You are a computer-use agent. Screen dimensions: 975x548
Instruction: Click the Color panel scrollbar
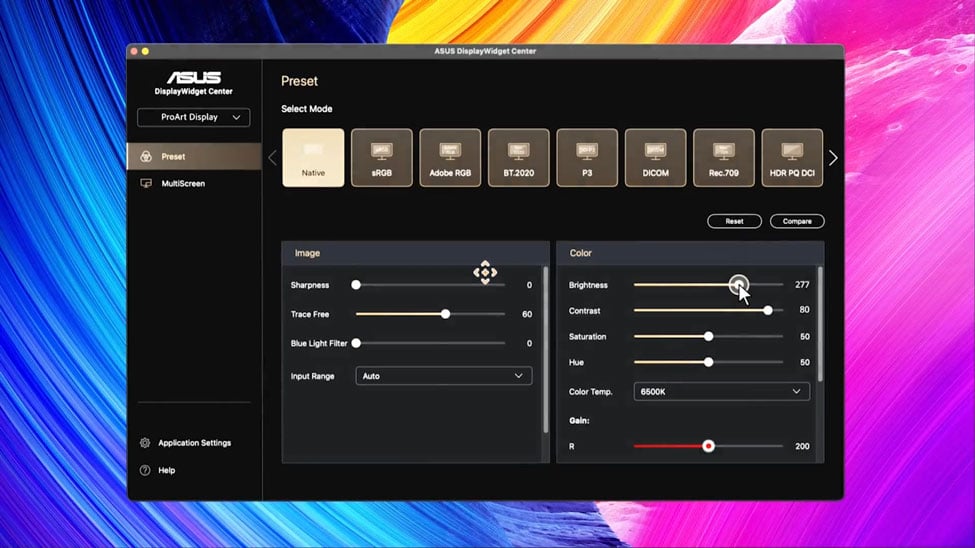820,324
